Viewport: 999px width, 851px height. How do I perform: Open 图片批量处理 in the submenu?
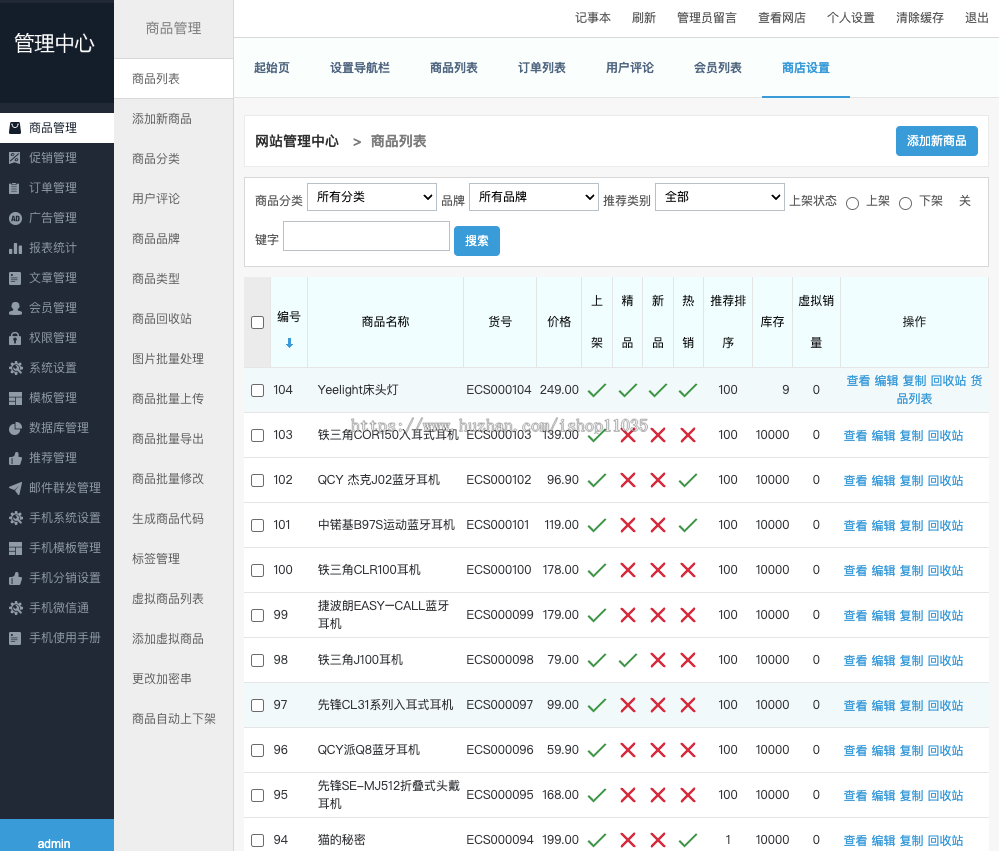point(168,359)
